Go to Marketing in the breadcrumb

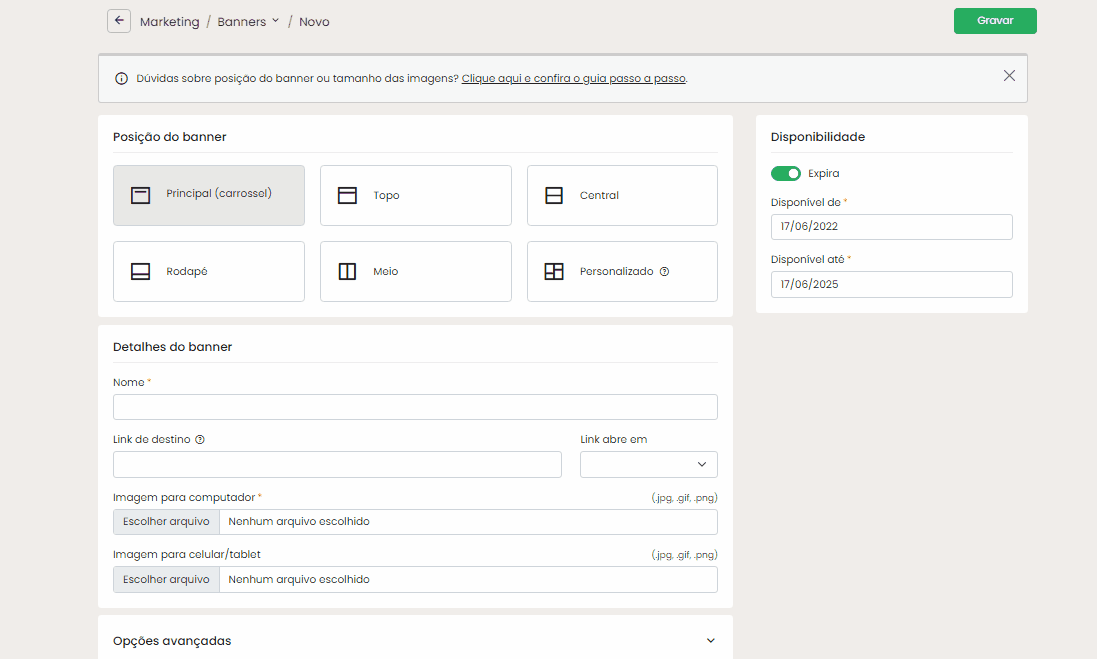[x=168, y=21]
